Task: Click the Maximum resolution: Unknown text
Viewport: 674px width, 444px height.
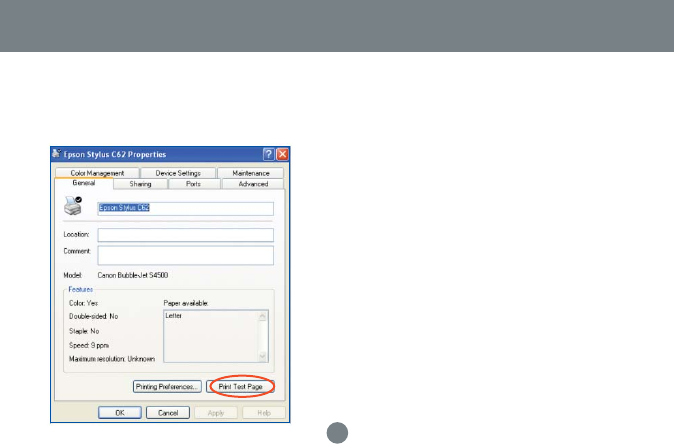Action: [x=112, y=359]
